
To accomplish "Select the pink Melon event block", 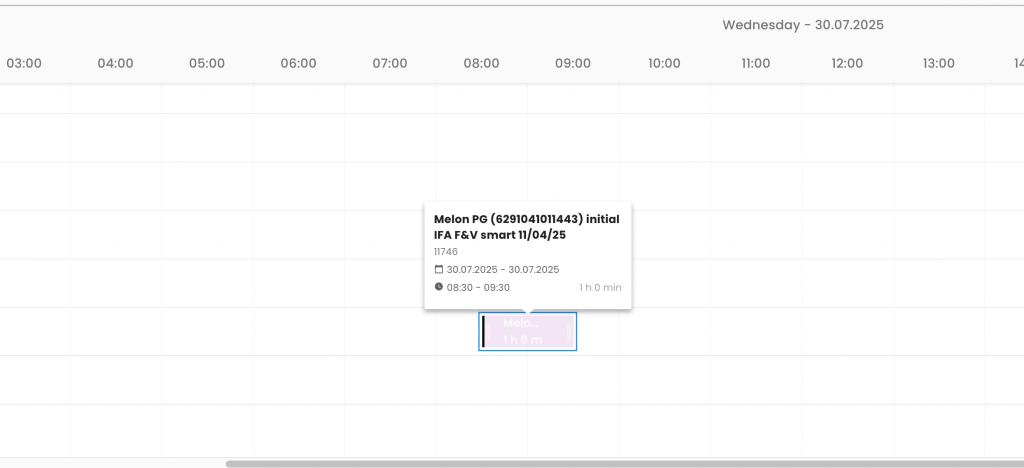I will (527, 332).
